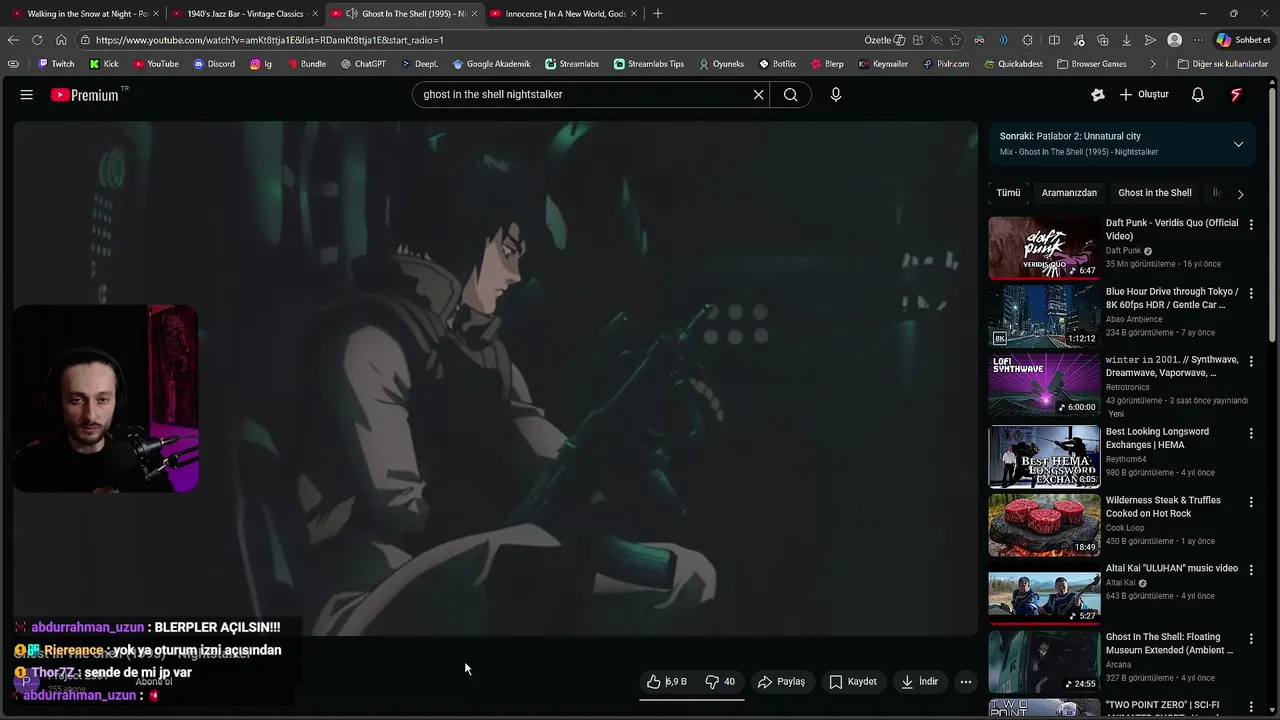Click the Kaydet save button
The height and width of the screenshot is (720, 1280).
853,682
